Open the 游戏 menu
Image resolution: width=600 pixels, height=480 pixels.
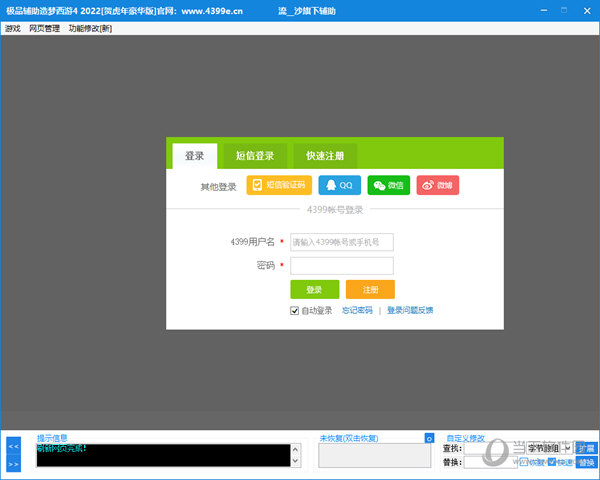click(13, 28)
